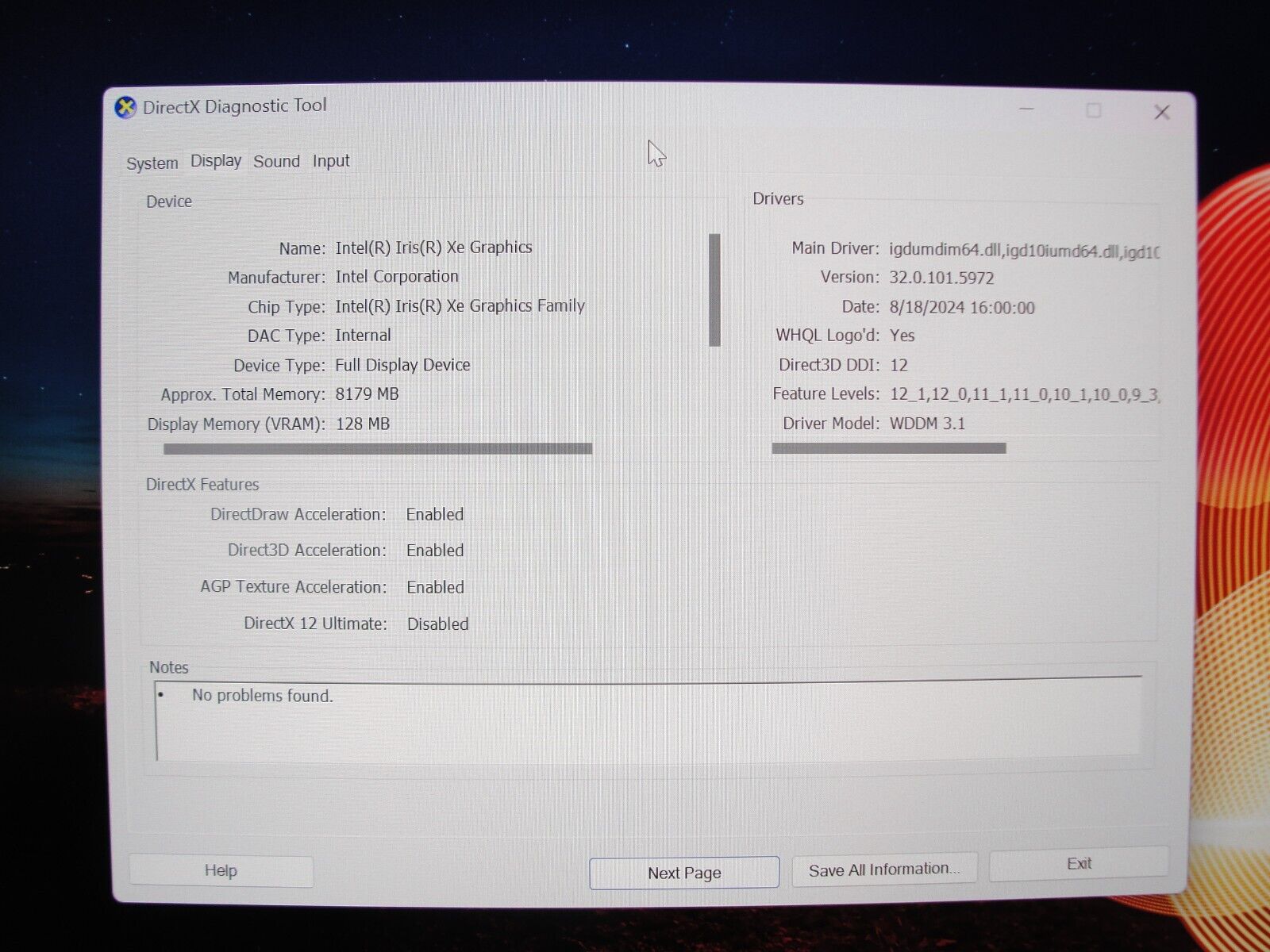This screenshot has height=952, width=1270.
Task: Click the Feature Levels 12_1,12_0 value
Action: click(x=1024, y=394)
